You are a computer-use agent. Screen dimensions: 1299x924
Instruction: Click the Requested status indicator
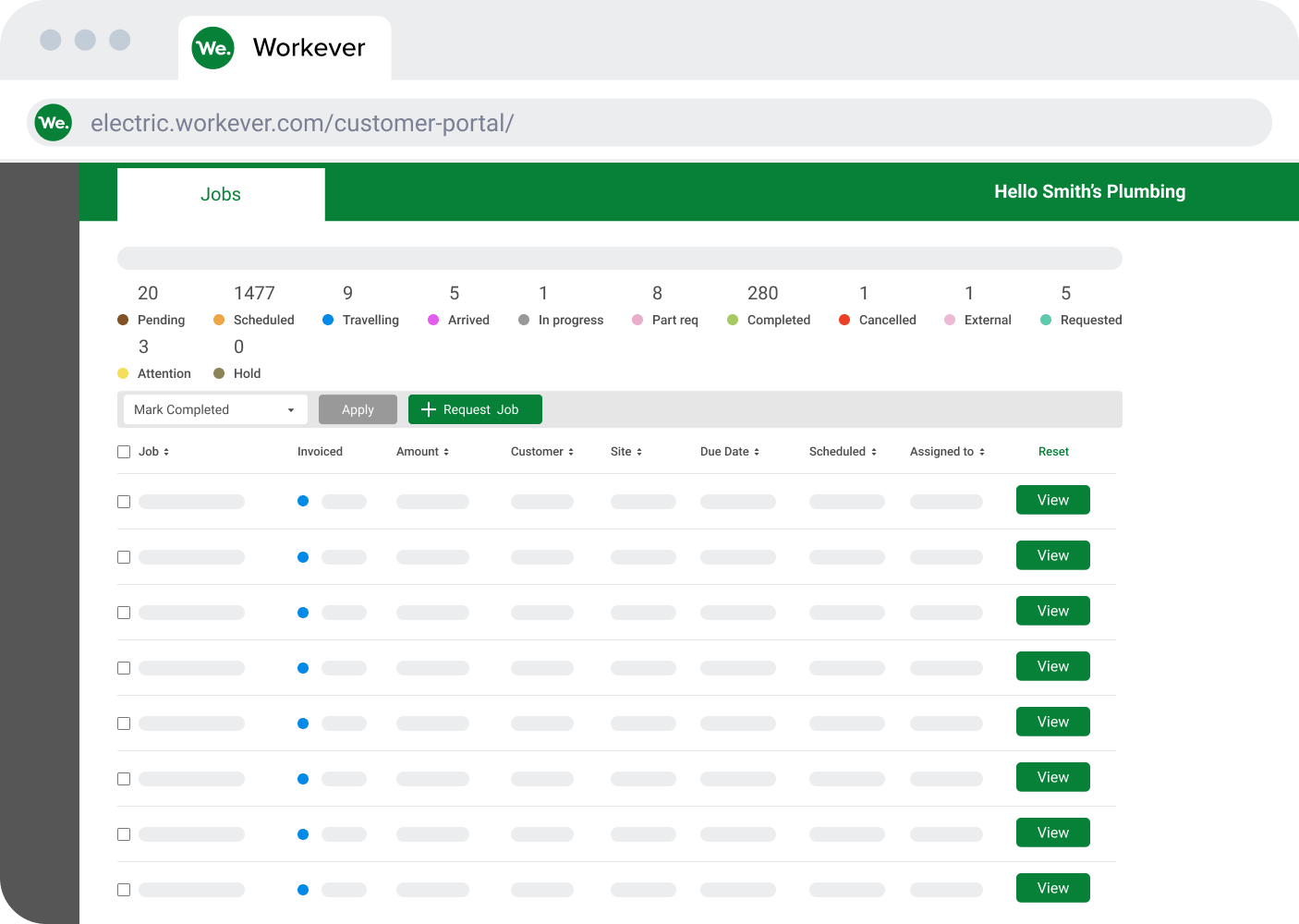pyautogui.click(x=1045, y=320)
